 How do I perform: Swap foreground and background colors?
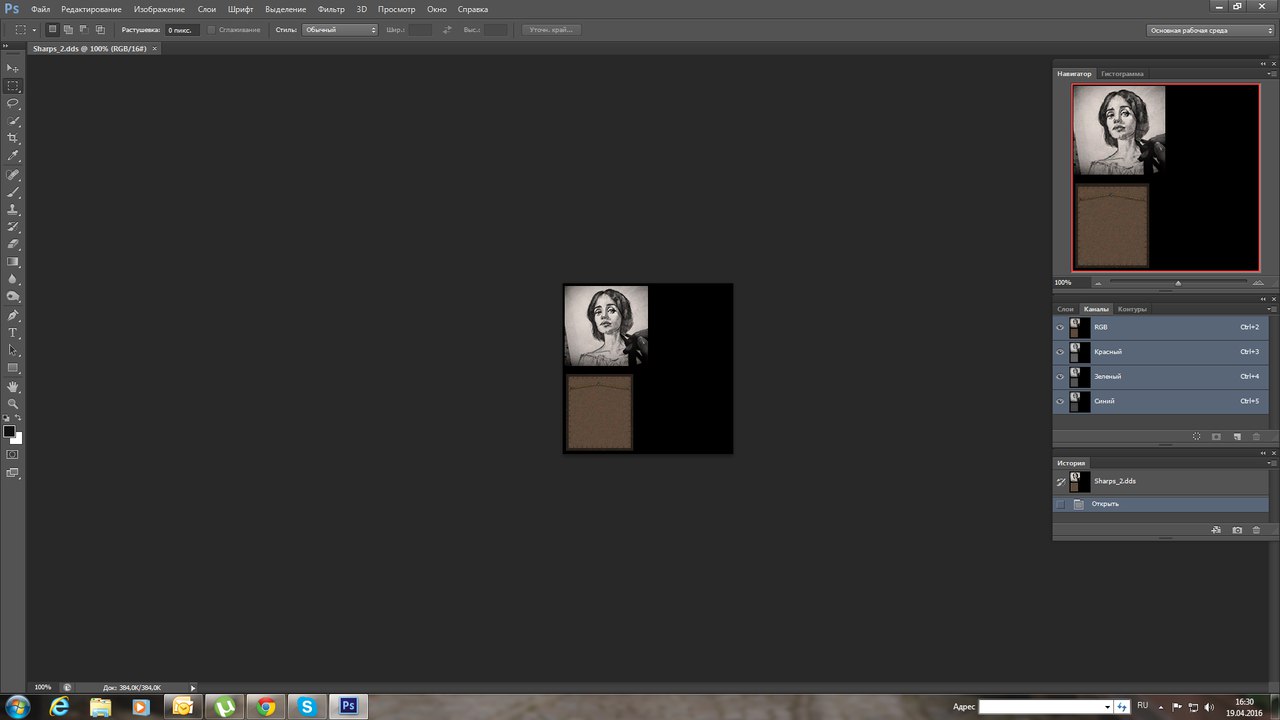(18, 418)
